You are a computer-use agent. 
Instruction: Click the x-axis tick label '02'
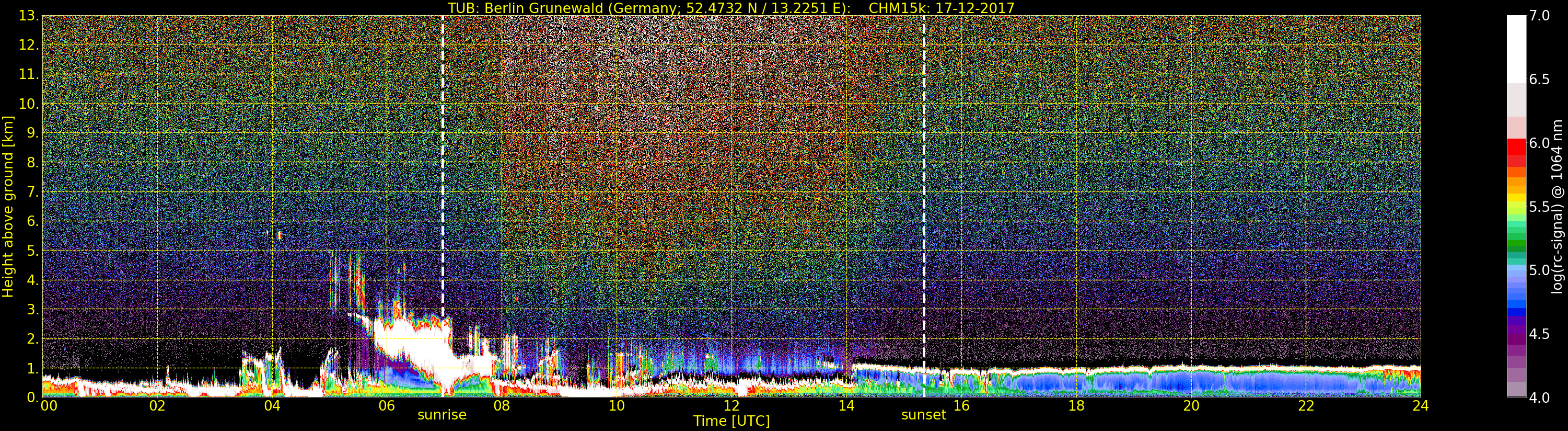[x=157, y=405]
